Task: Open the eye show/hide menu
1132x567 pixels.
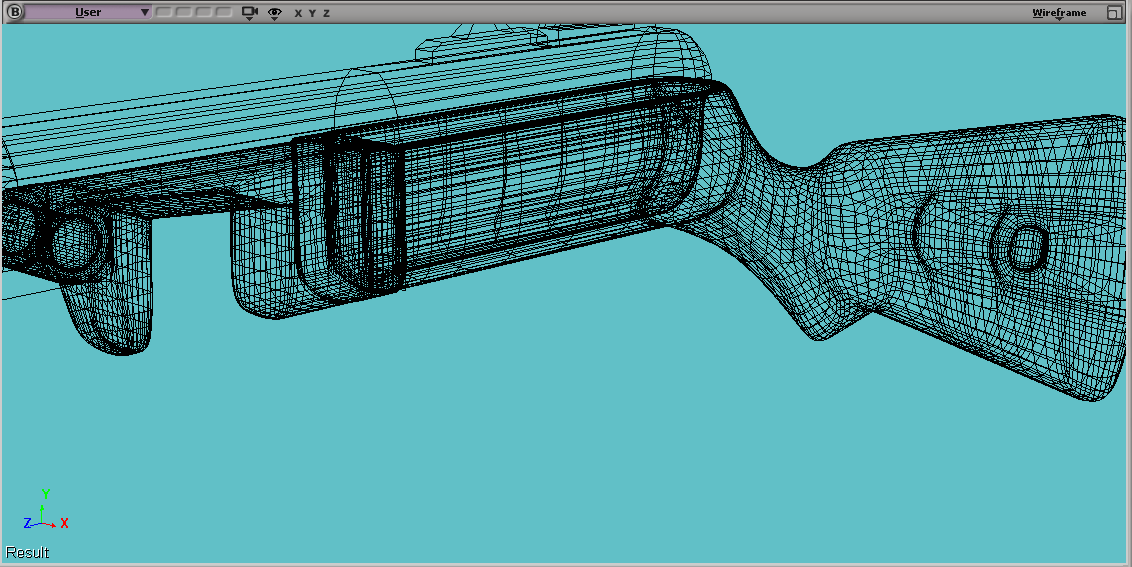Action: coord(274,13)
